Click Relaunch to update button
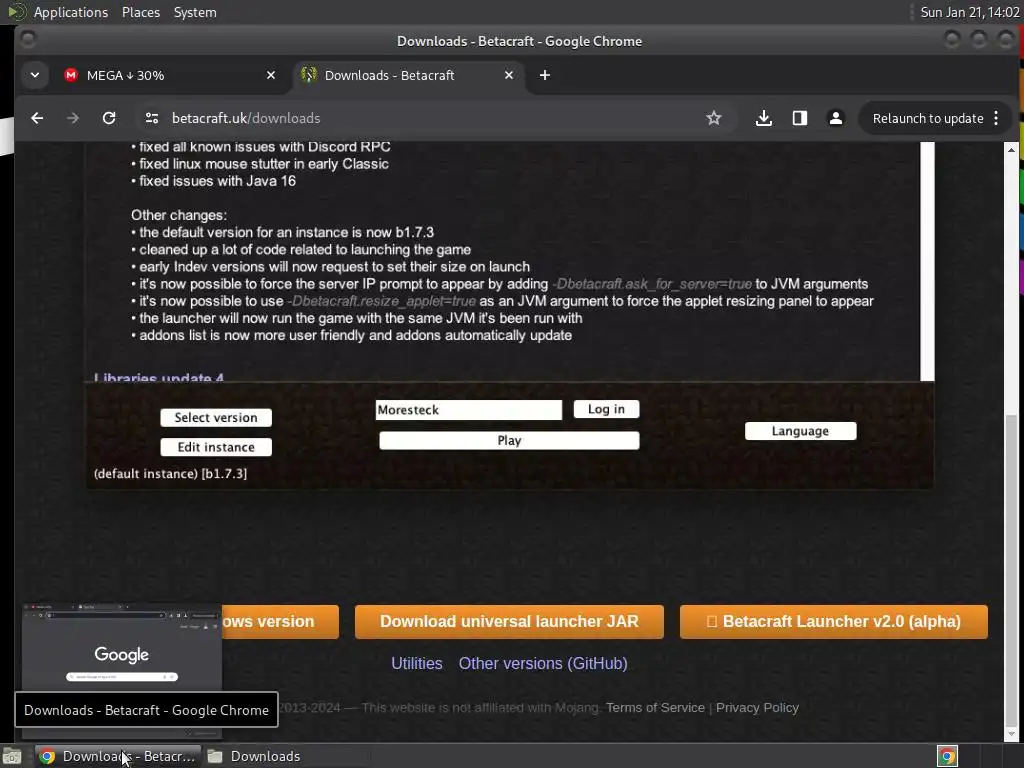 click(x=927, y=118)
